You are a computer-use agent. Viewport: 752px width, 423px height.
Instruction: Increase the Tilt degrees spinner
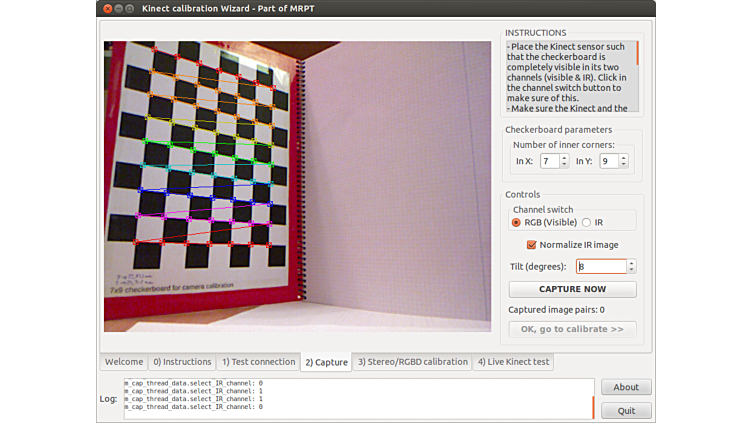[x=632, y=263]
